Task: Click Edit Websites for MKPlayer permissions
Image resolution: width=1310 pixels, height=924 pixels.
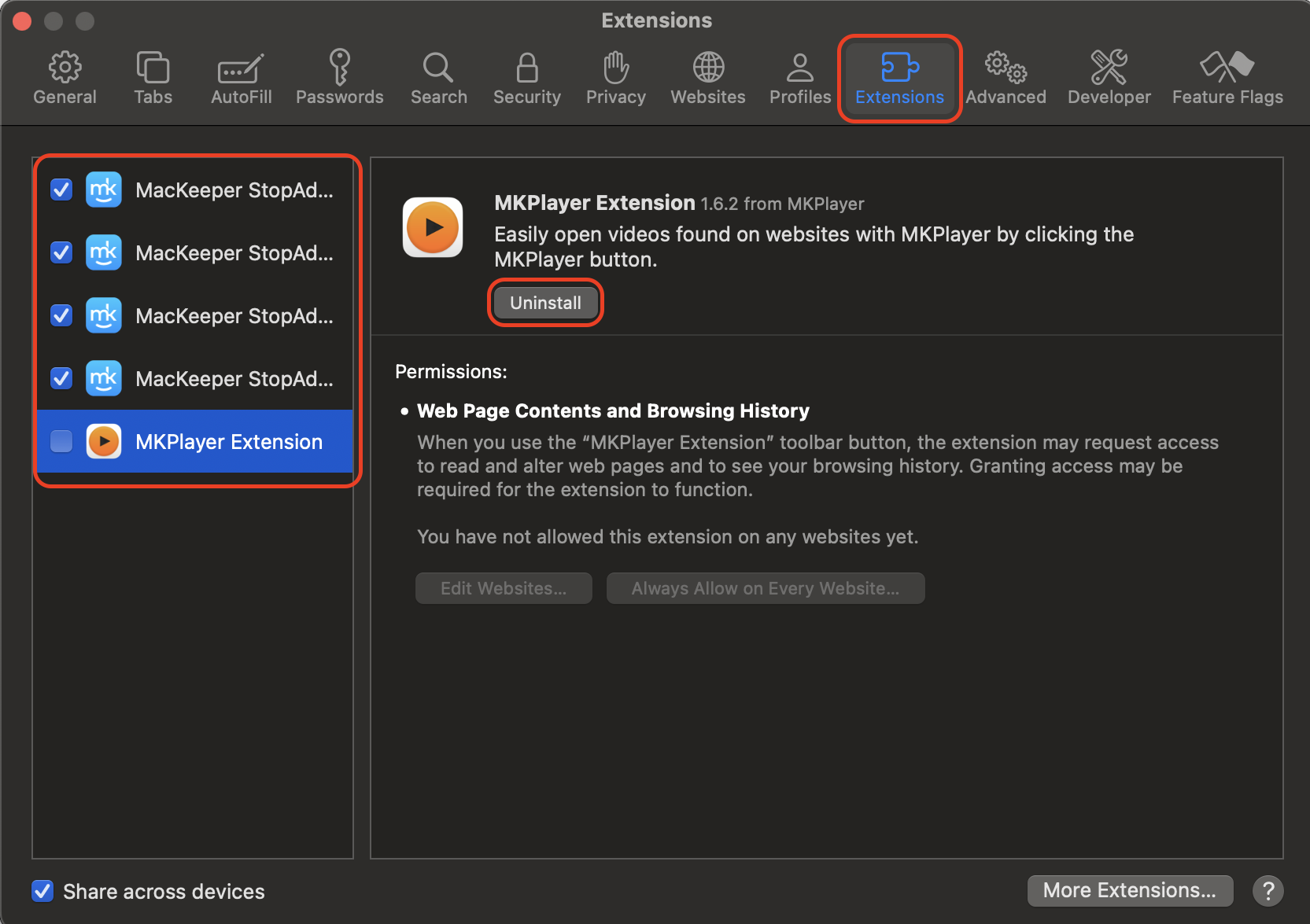Action: pos(504,587)
